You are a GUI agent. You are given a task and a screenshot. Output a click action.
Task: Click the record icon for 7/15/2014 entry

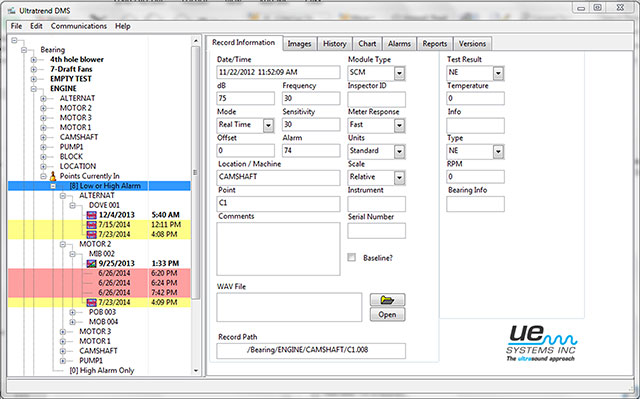(91, 225)
